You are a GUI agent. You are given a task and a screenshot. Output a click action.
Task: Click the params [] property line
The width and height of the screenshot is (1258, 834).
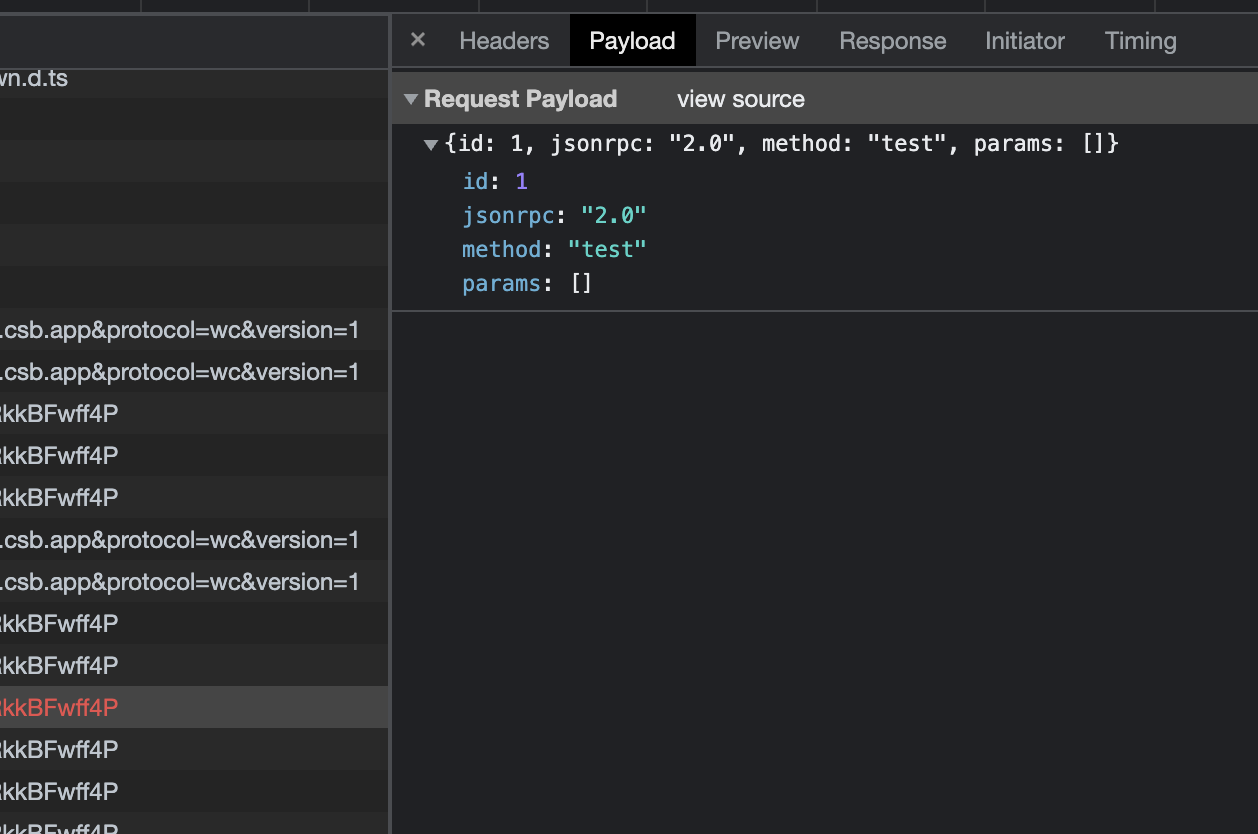pyautogui.click(x=527, y=283)
